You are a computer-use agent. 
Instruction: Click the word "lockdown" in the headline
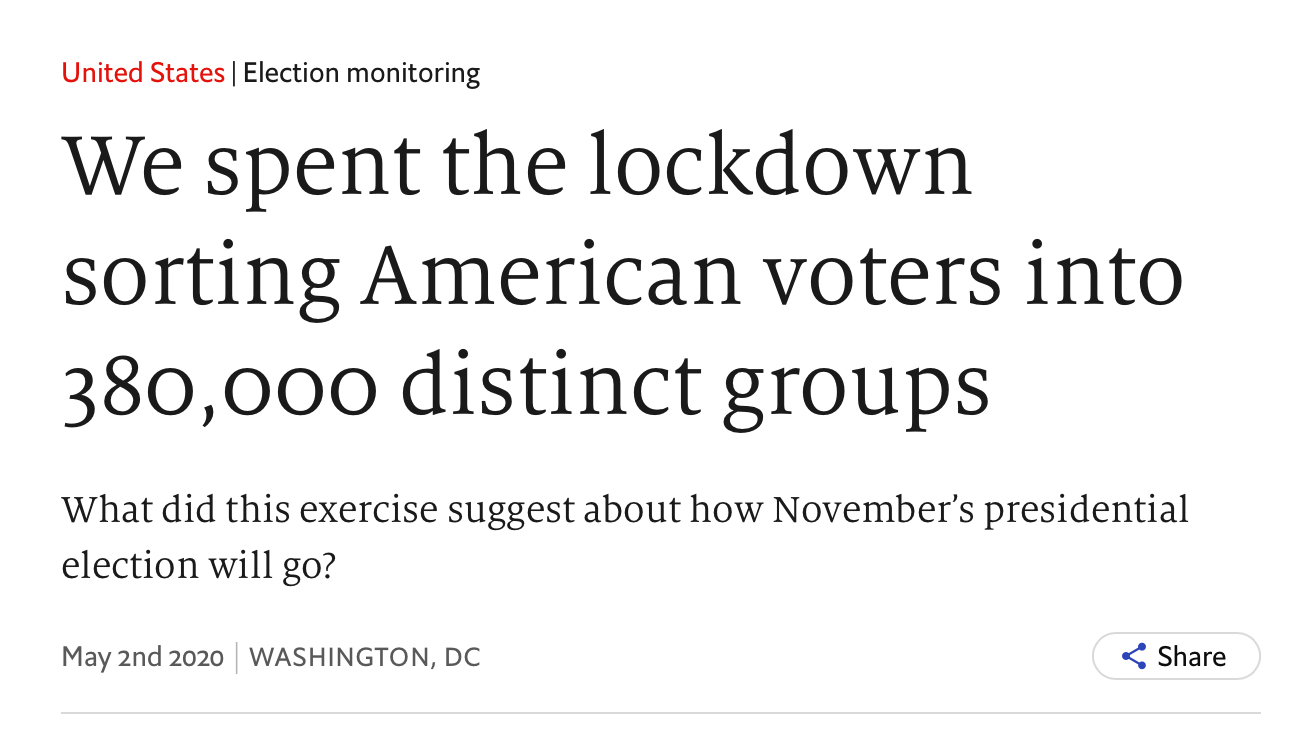click(779, 163)
